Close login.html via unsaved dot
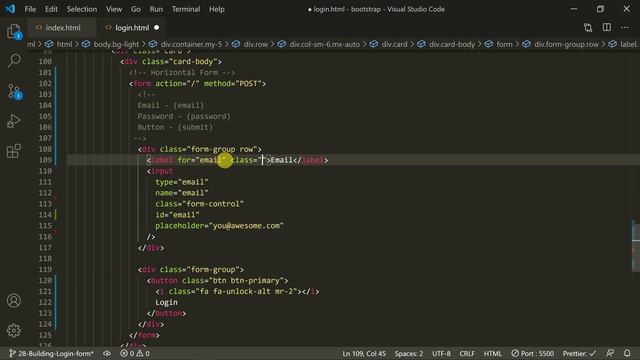This screenshot has height=360, width=640. pyautogui.click(x=157, y=28)
